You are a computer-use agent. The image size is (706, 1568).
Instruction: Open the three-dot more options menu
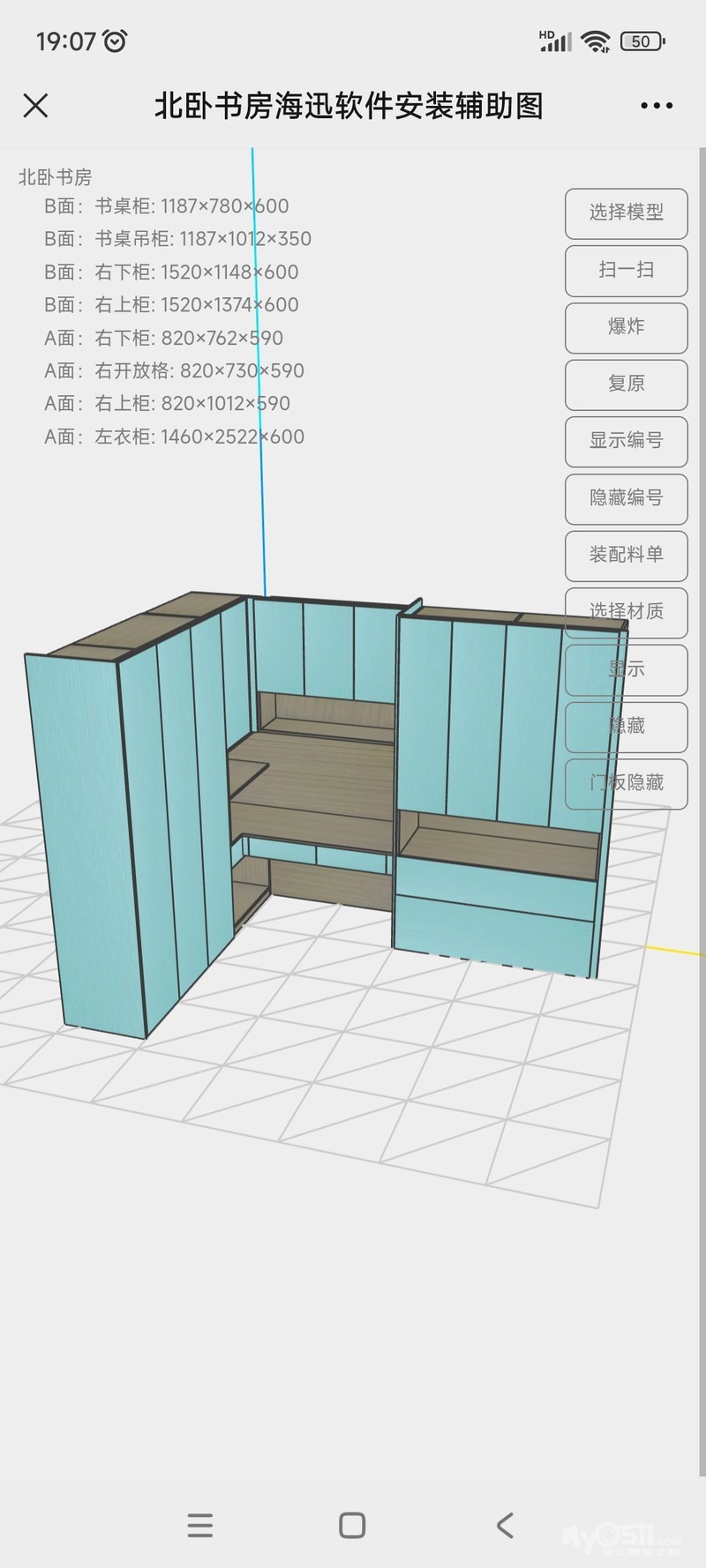[656, 107]
